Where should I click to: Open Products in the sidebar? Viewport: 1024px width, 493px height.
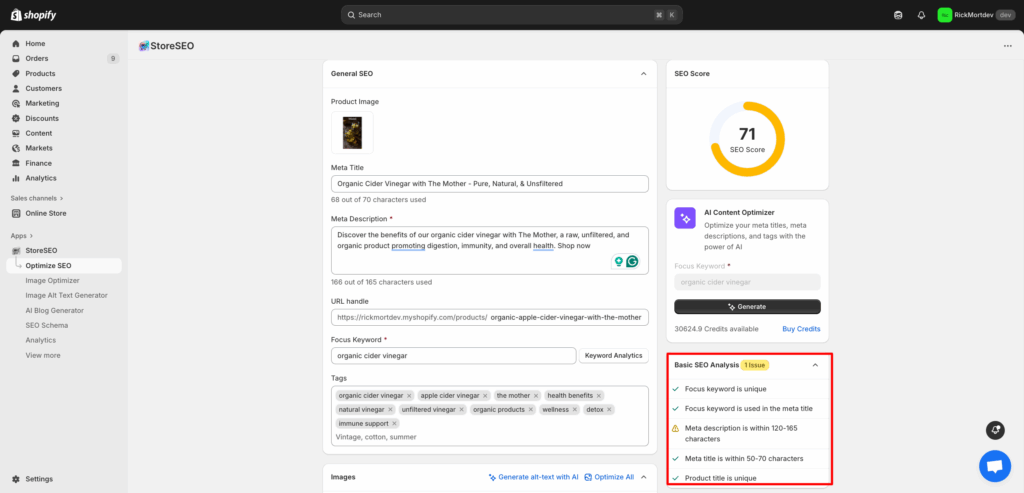40,73
